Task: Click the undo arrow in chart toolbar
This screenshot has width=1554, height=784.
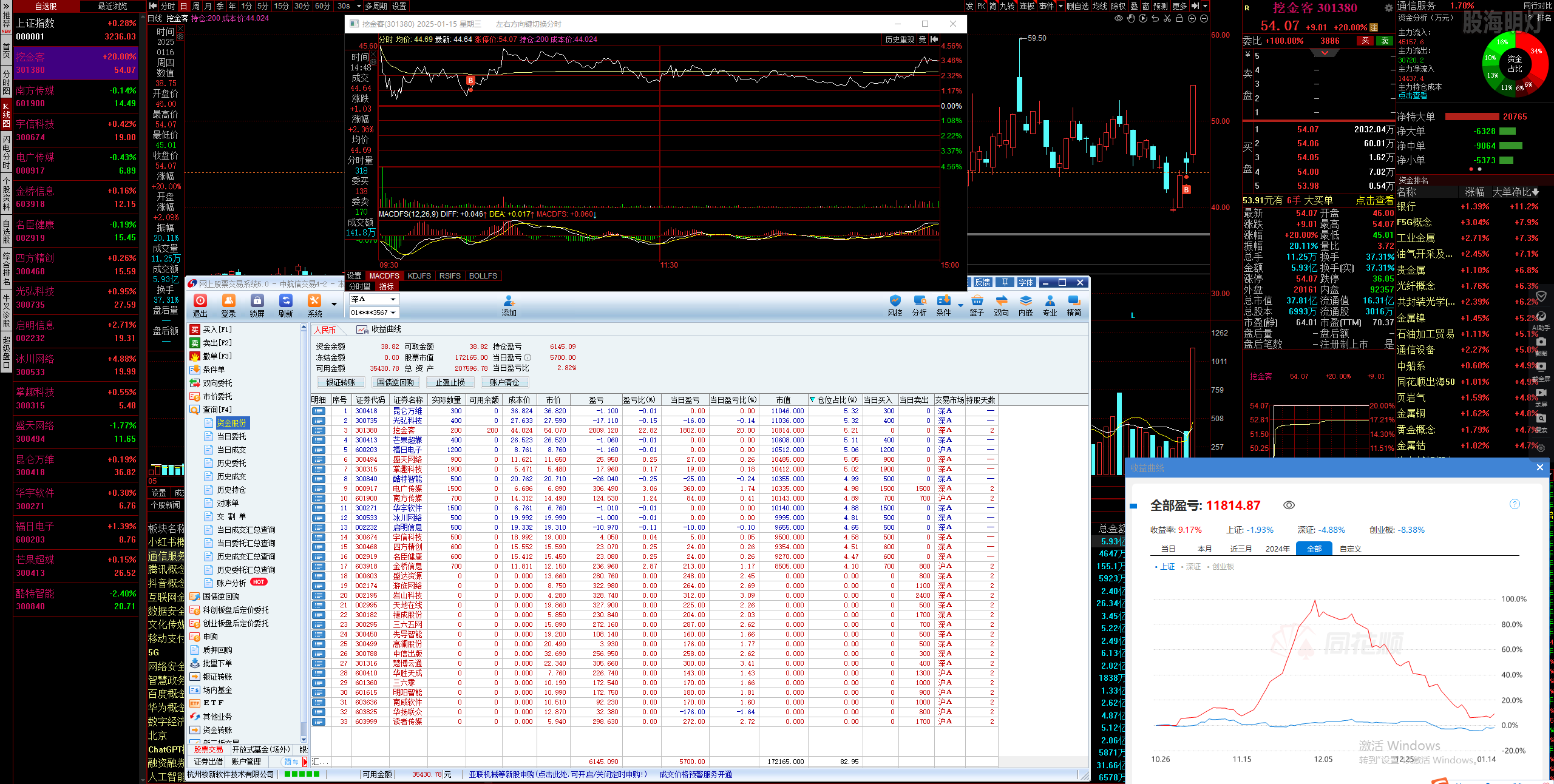Action: tap(1155, 19)
